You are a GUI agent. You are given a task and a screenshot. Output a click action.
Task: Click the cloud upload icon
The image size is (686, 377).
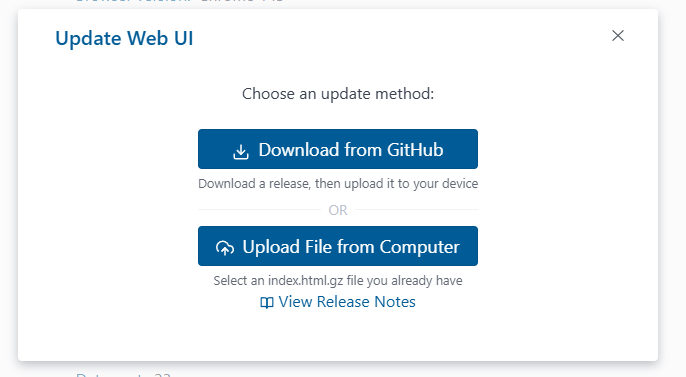[x=225, y=248]
